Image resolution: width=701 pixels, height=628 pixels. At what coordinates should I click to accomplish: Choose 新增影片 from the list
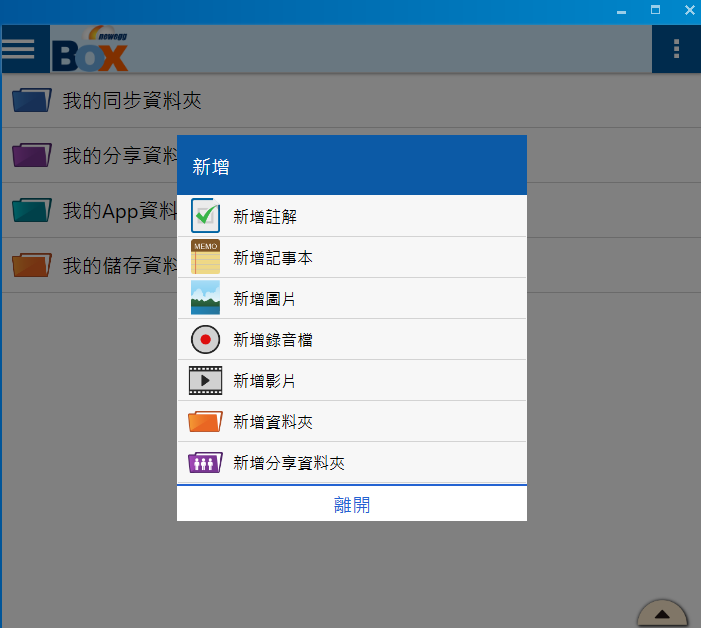(x=264, y=381)
